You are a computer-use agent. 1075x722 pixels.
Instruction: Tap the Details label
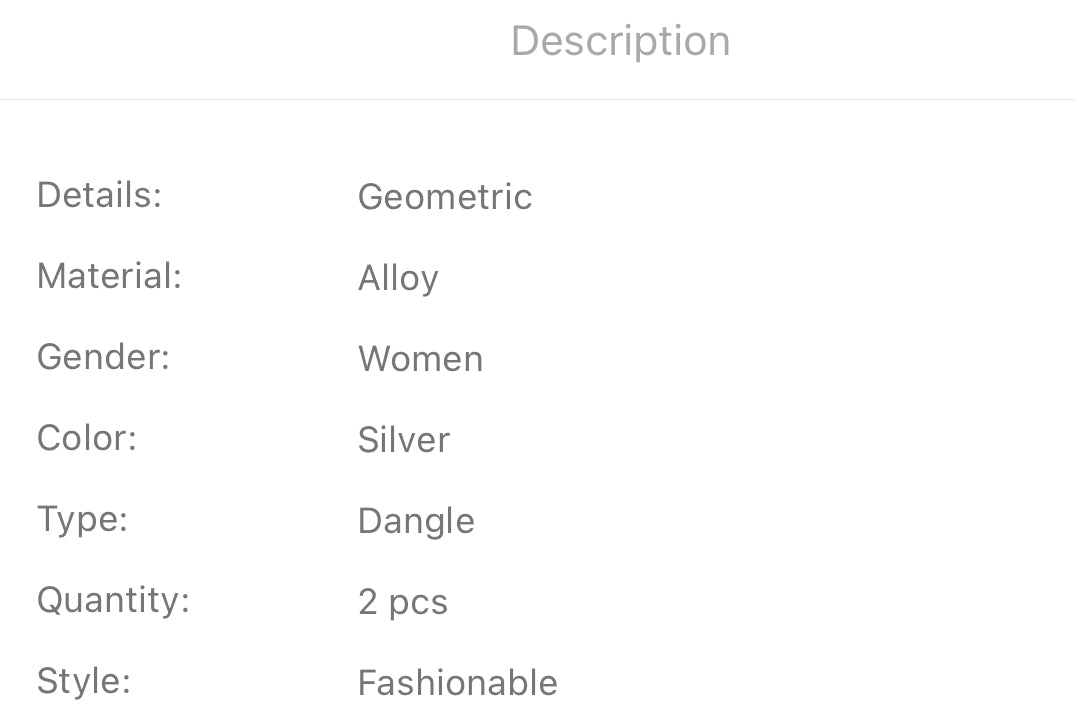click(x=99, y=195)
